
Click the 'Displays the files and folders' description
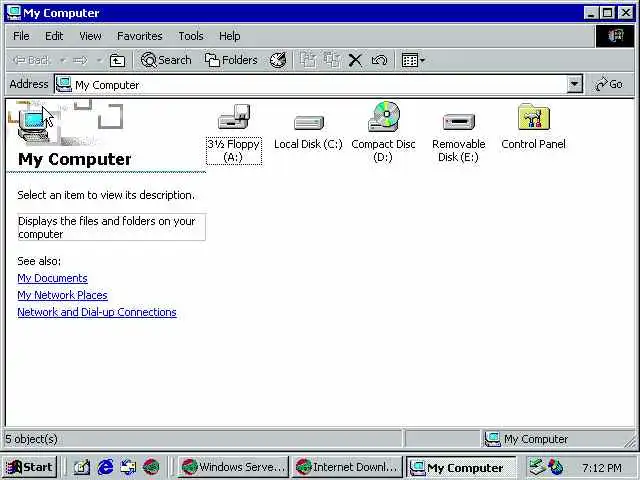[x=111, y=227]
